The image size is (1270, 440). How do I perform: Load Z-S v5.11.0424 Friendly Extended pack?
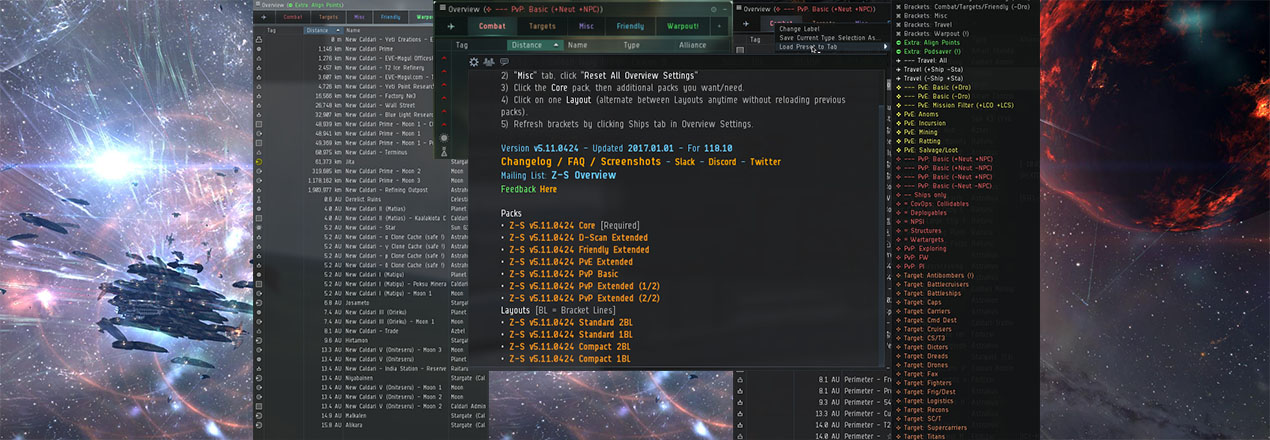click(579, 250)
